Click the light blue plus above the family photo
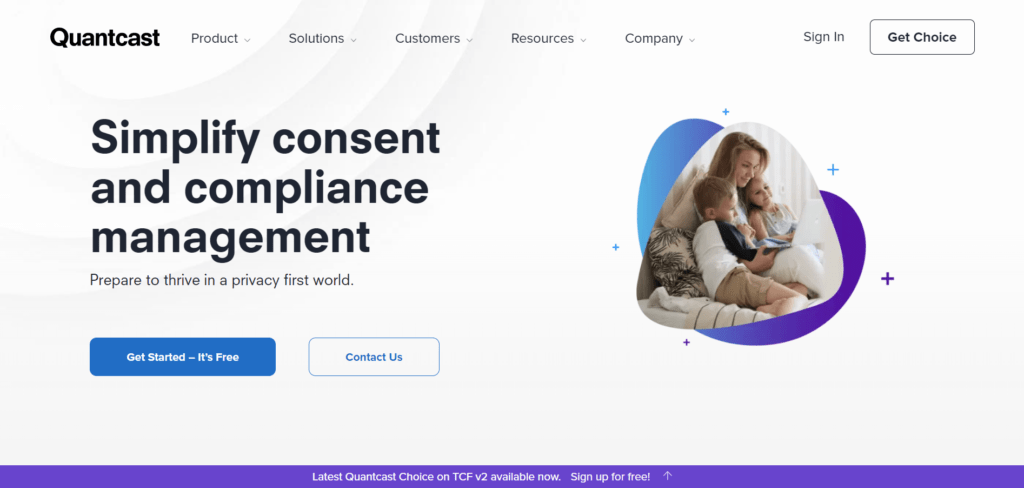 point(726,112)
